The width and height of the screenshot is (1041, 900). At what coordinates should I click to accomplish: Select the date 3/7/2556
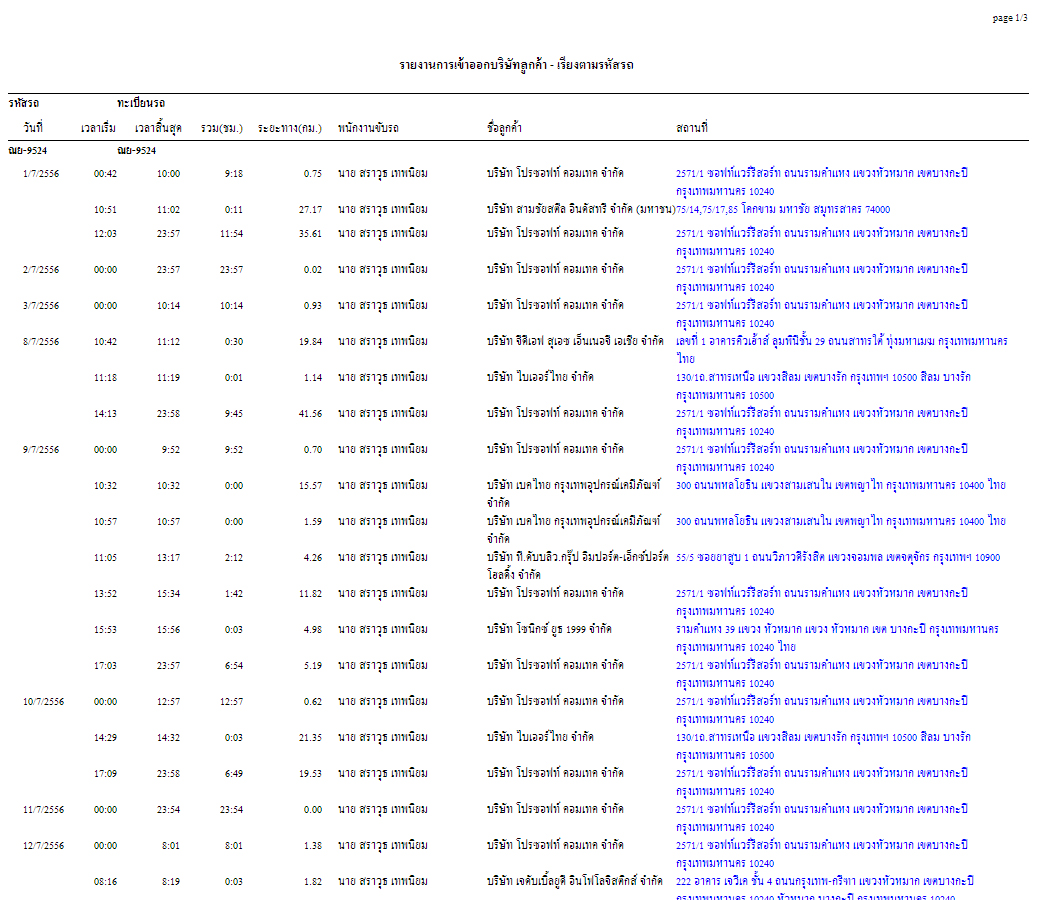point(40,306)
